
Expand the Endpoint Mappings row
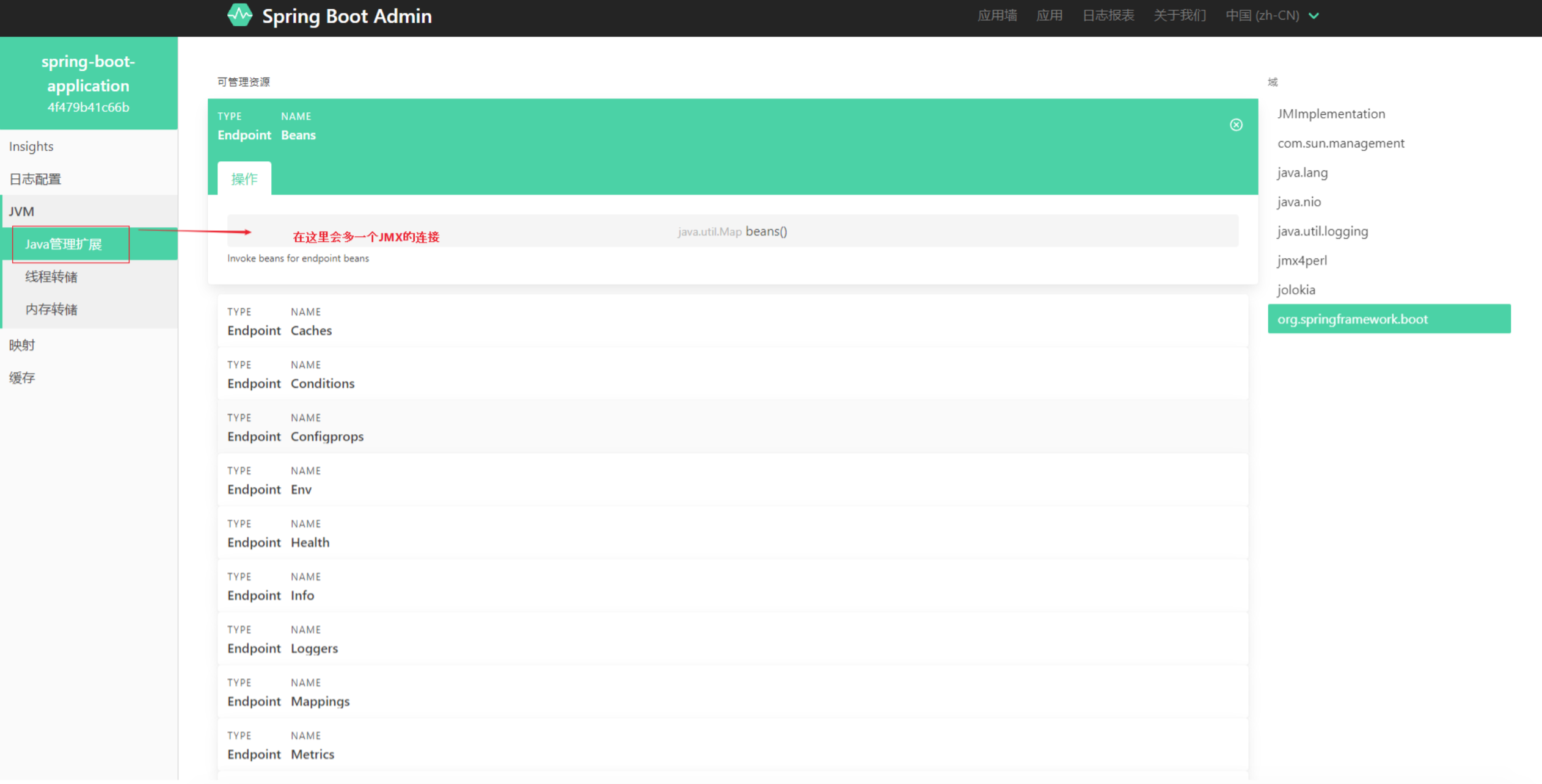(733, 692)
